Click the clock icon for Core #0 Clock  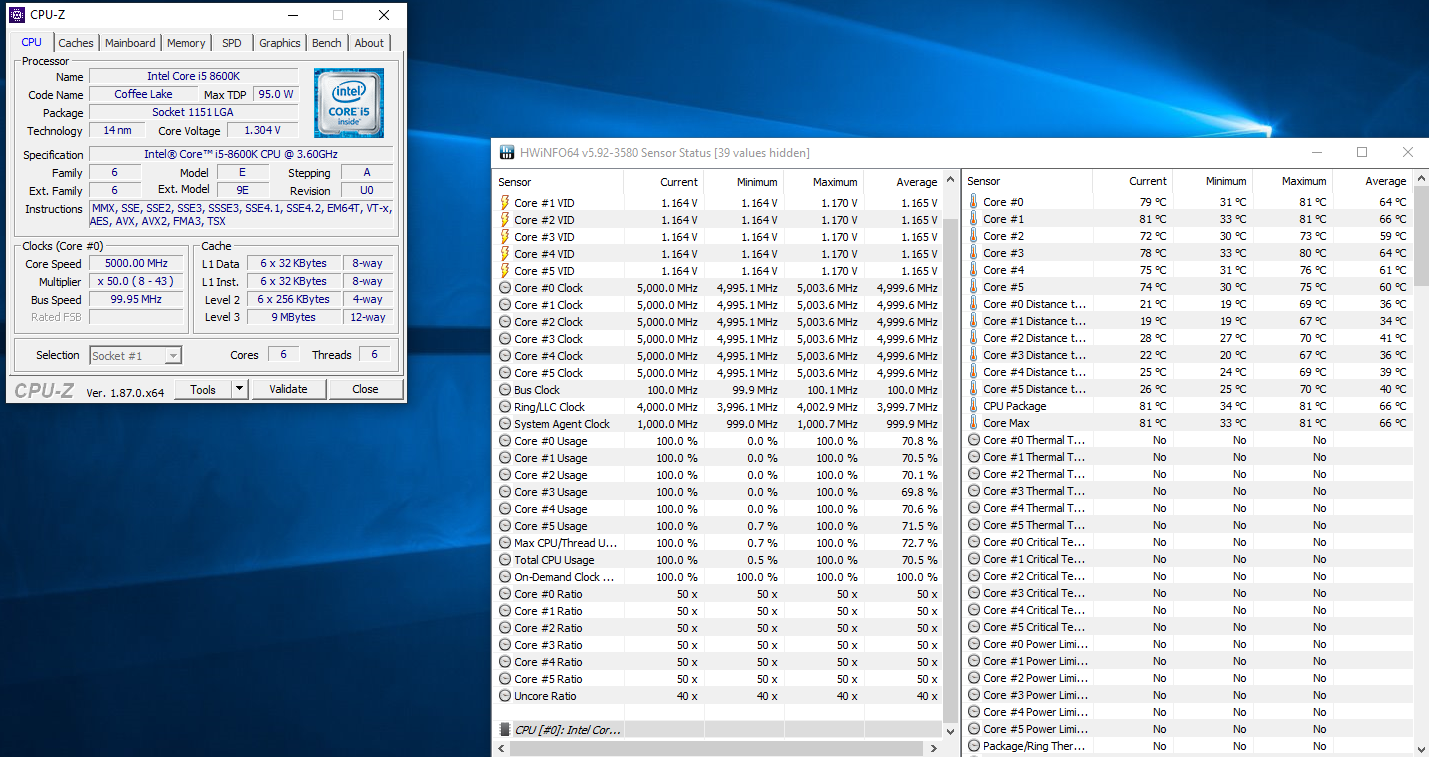505,288
